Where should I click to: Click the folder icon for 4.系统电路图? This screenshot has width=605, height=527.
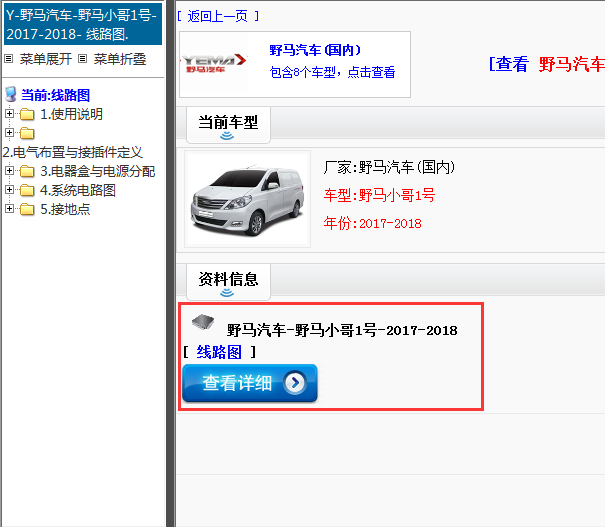tap(27, 190)
